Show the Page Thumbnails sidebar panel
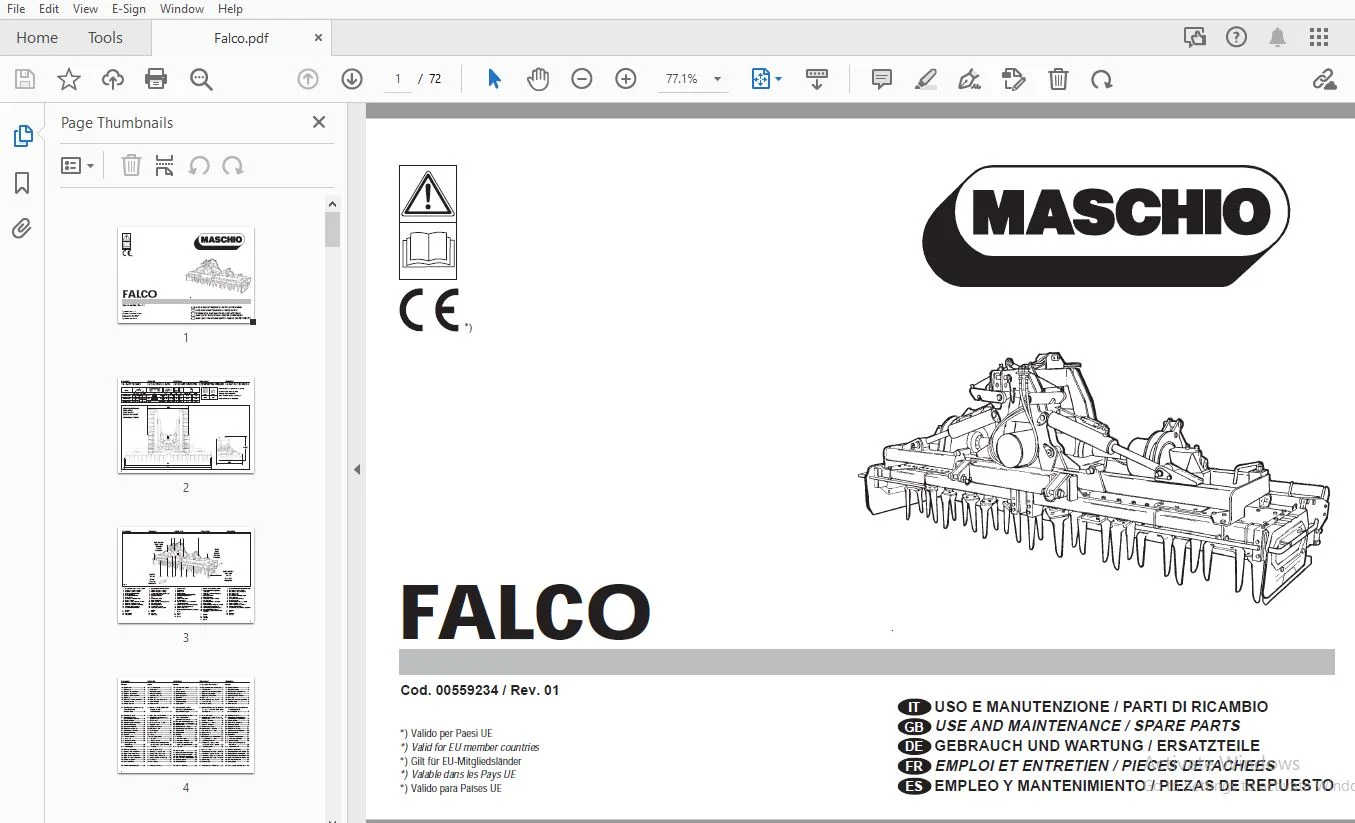The width and height of the screenshot is (1355, 823). [22, 136]
